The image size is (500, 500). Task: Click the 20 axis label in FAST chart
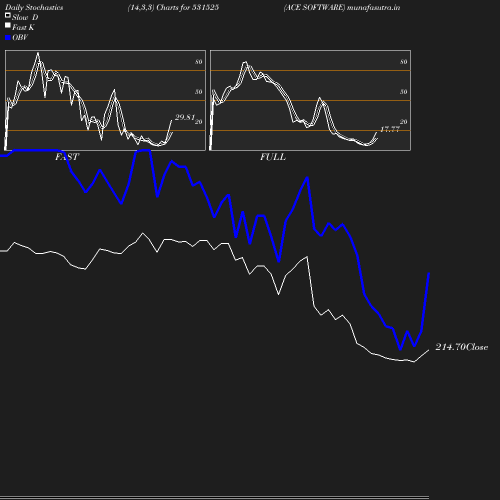[199, 122]
